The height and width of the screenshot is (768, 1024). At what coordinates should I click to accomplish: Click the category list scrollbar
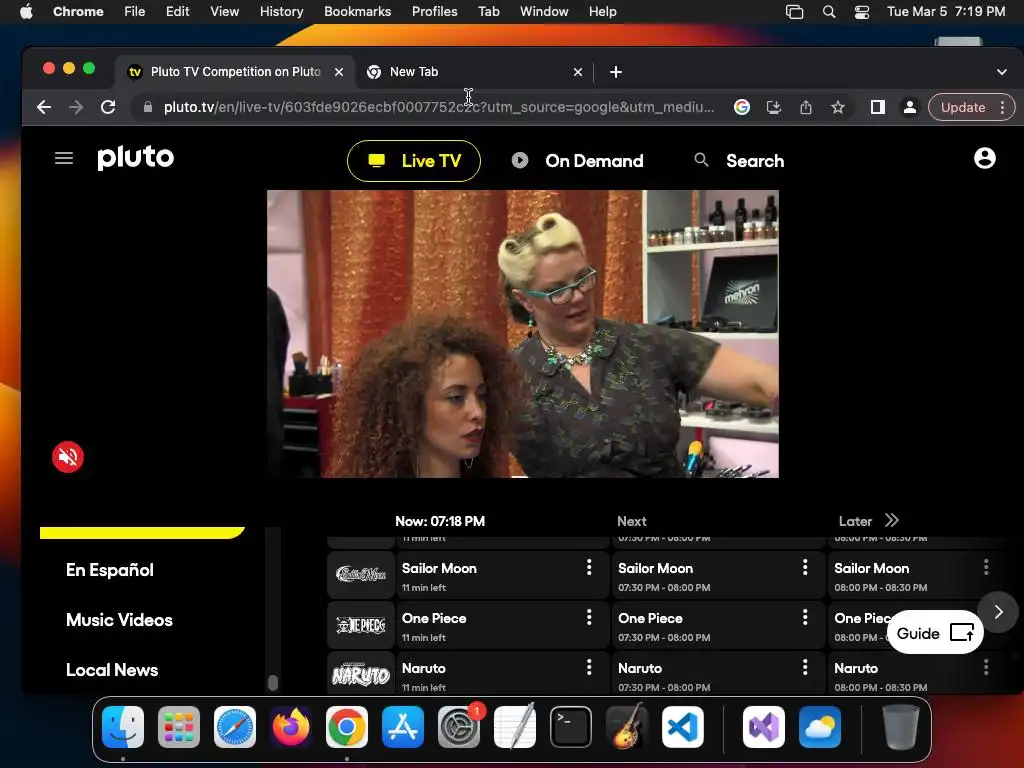pos(273,682)
